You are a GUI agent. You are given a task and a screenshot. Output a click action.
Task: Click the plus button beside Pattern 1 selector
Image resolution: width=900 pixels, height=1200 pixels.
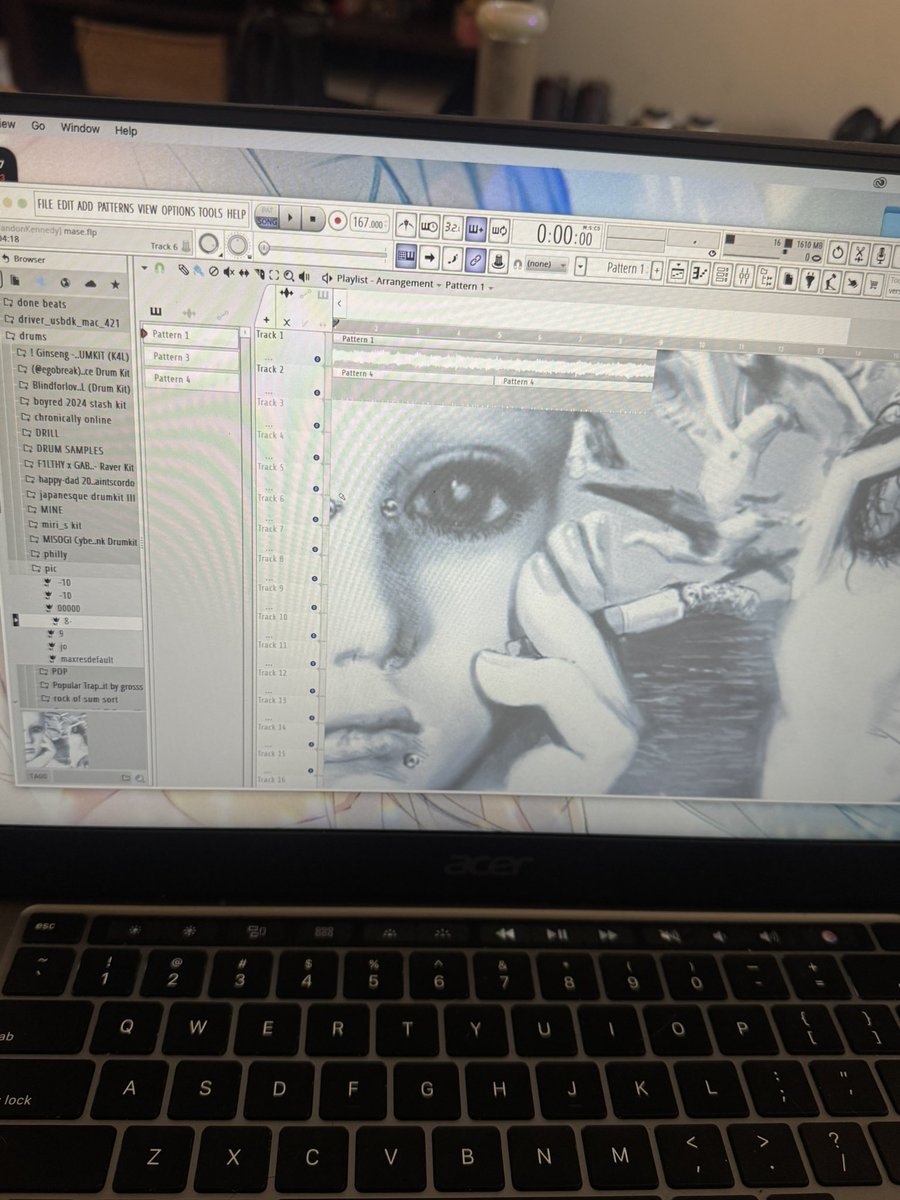point(656,270)
